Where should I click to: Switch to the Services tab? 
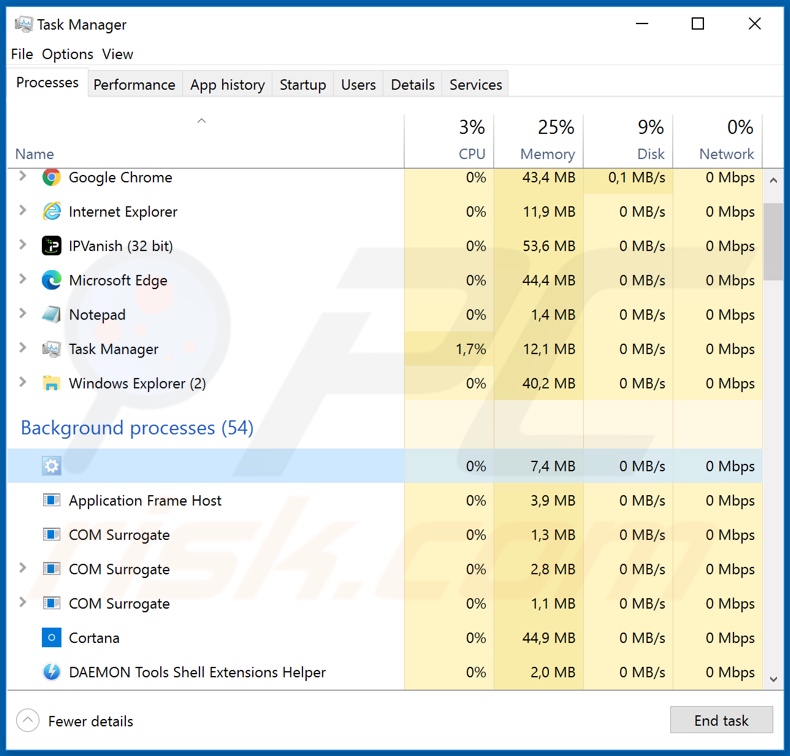[x=476, y=84]
